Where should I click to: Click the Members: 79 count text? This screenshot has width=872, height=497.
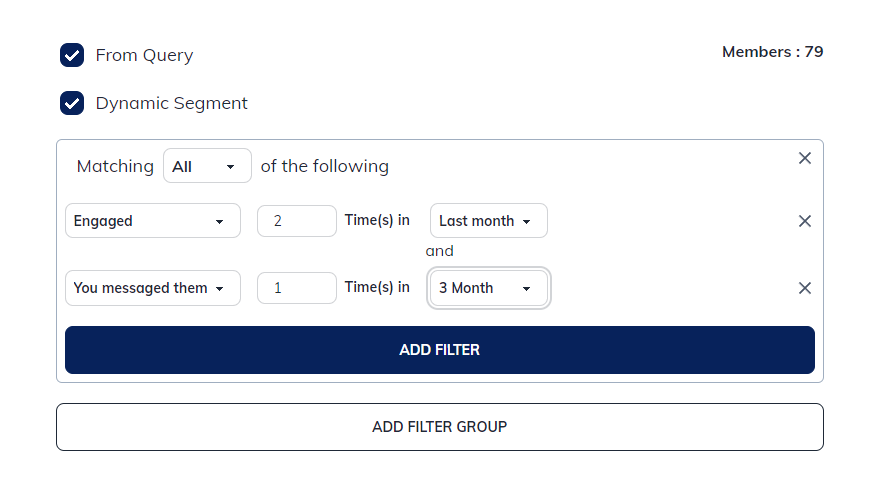[x=772, y=52]
